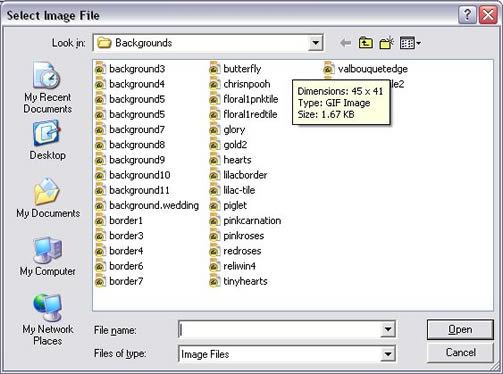Click the file icon next to tinyhearts
Screen dimensions: 503x374
click(x=214, y=281)
